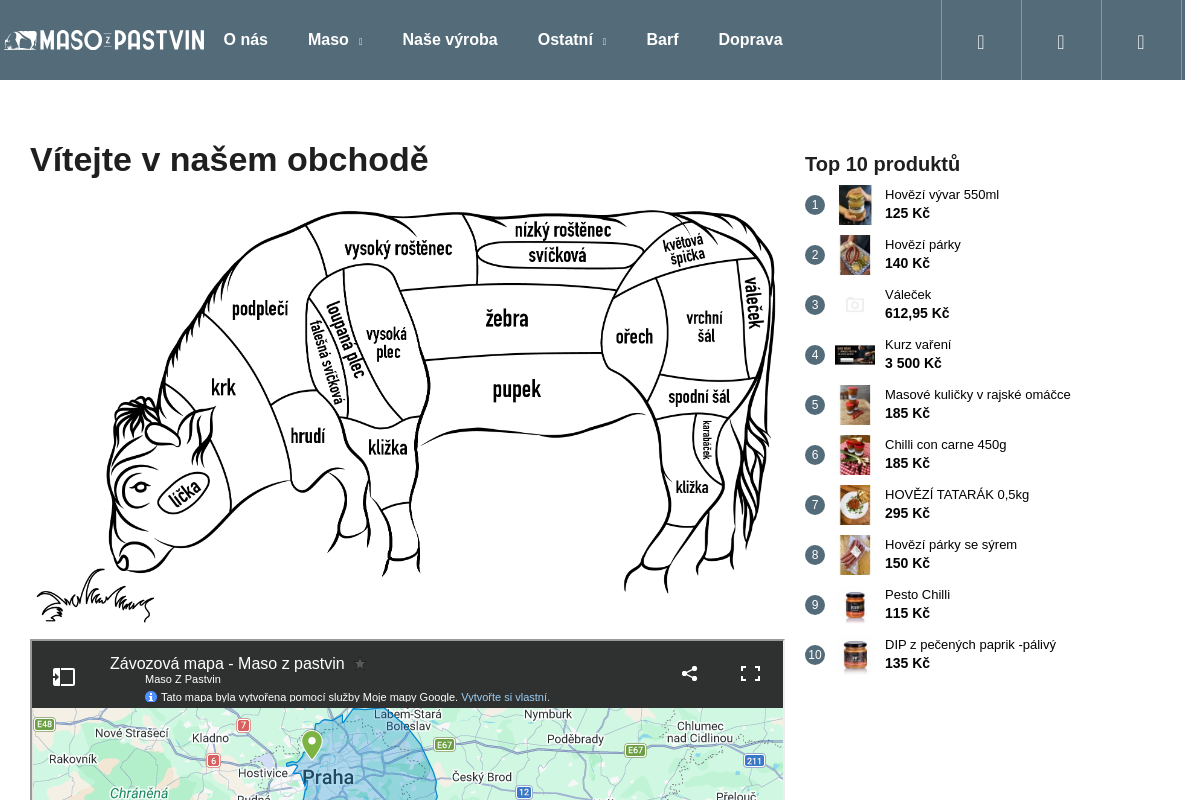Enlarge the map using the fullscreen icon
The height and width of the screenshot is (800, 1200).
click(x=750, y=673)
